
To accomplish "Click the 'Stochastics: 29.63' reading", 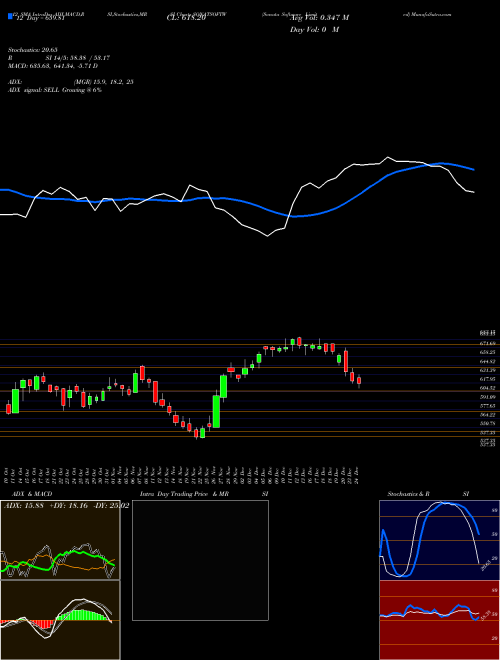I will 32,50.
